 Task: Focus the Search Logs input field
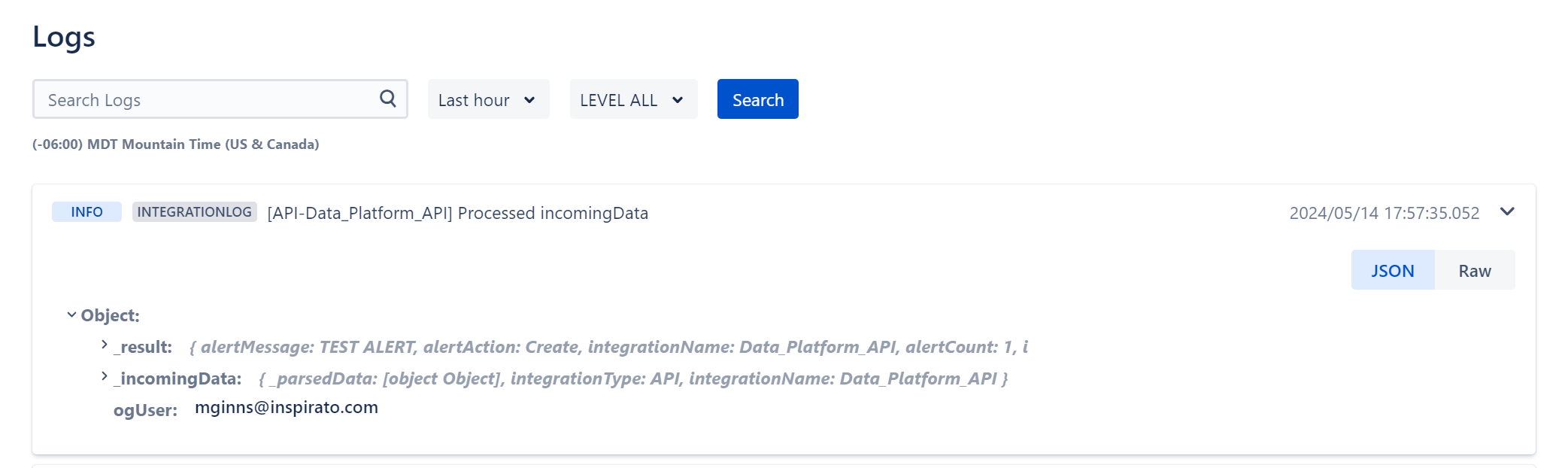point(220,99)
